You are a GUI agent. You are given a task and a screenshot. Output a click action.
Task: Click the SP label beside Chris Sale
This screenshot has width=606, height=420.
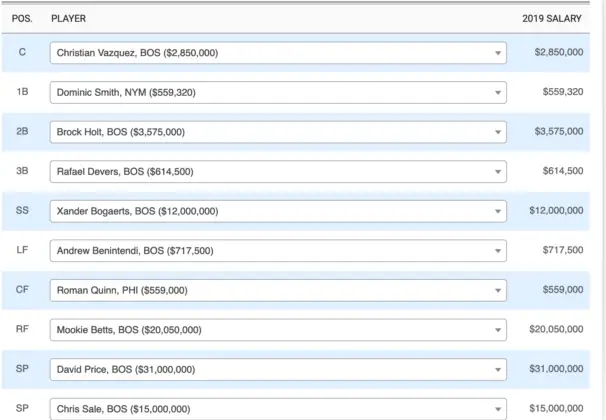tap(22, 408)
